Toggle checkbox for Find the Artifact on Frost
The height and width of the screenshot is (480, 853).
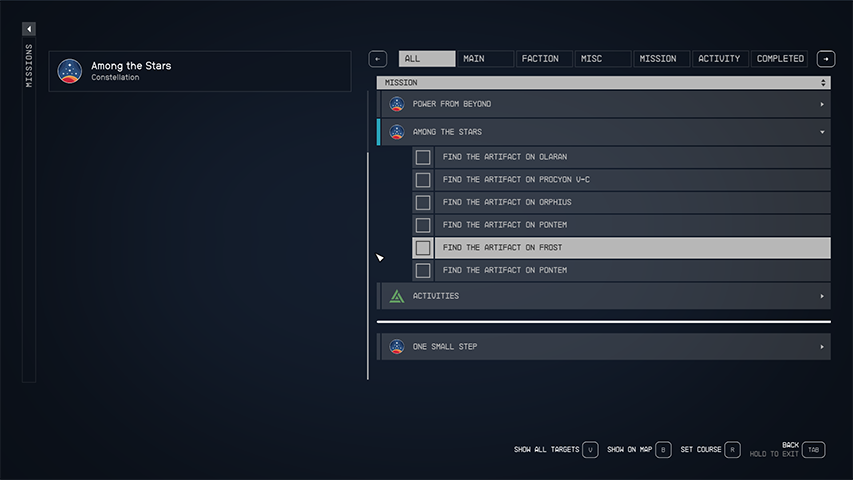click(x=423, y=248)
